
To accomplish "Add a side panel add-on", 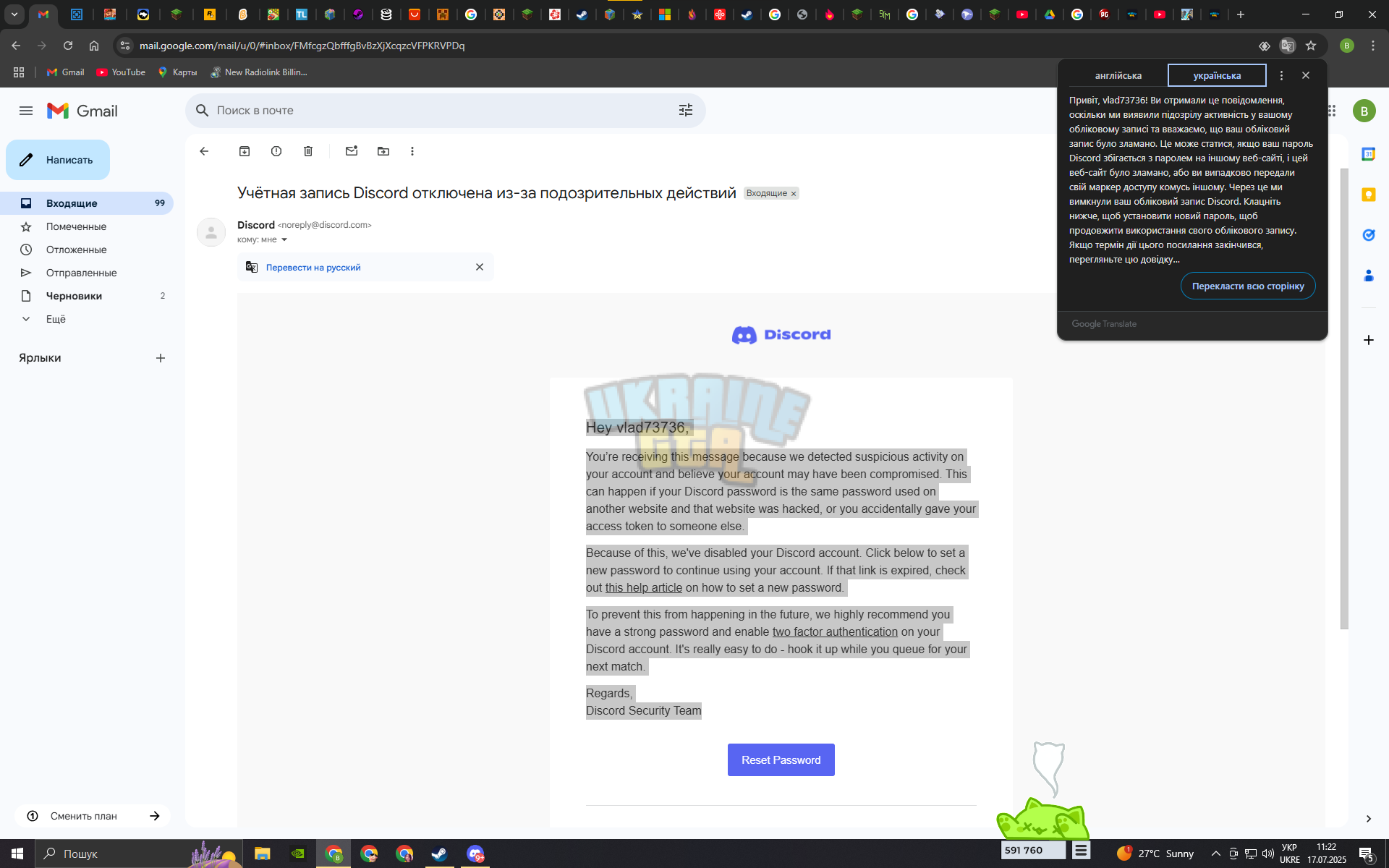I will pos(1368,340).
